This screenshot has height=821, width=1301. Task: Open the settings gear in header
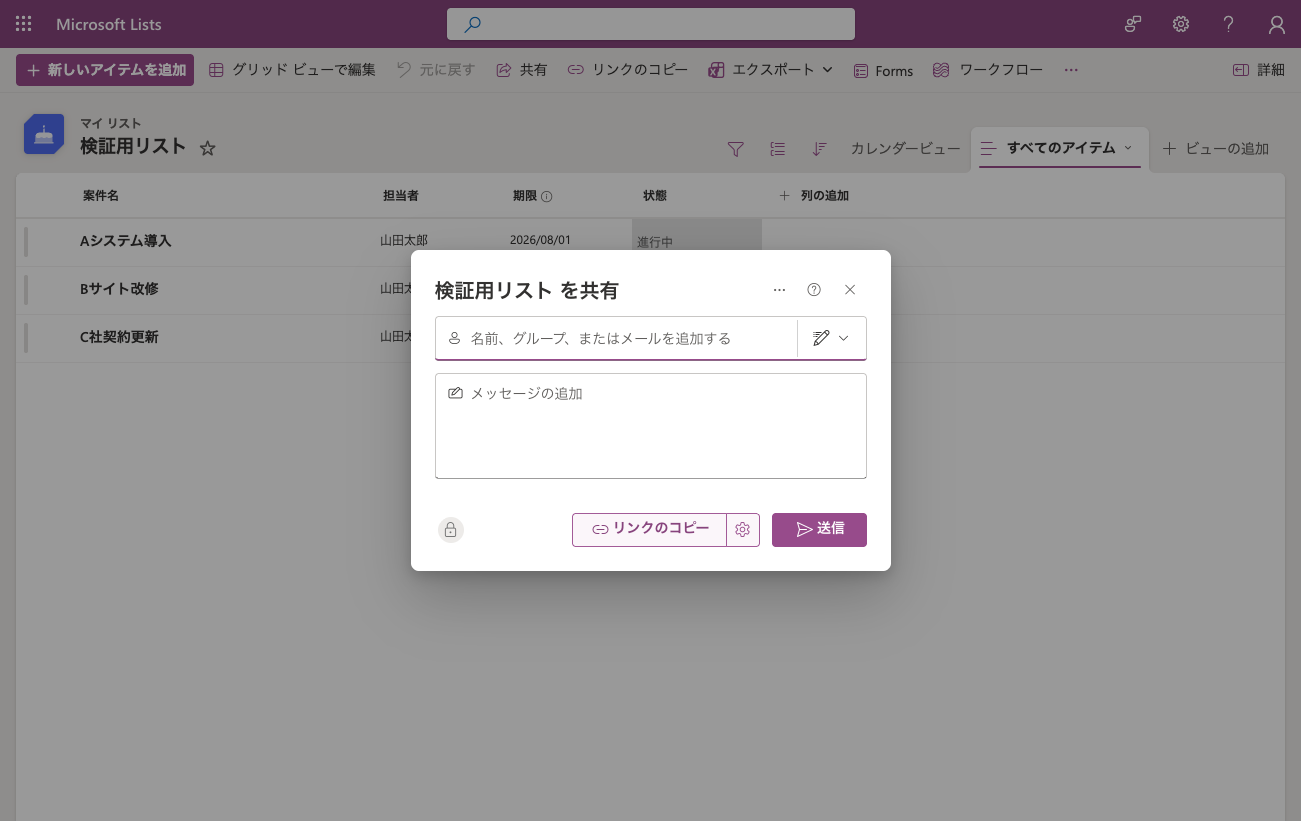tap(1181, 24)
